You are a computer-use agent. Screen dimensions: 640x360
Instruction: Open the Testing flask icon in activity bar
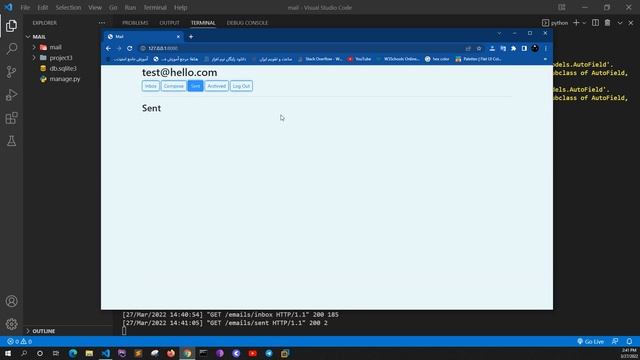pyautogui.click(x=11, y=141)
